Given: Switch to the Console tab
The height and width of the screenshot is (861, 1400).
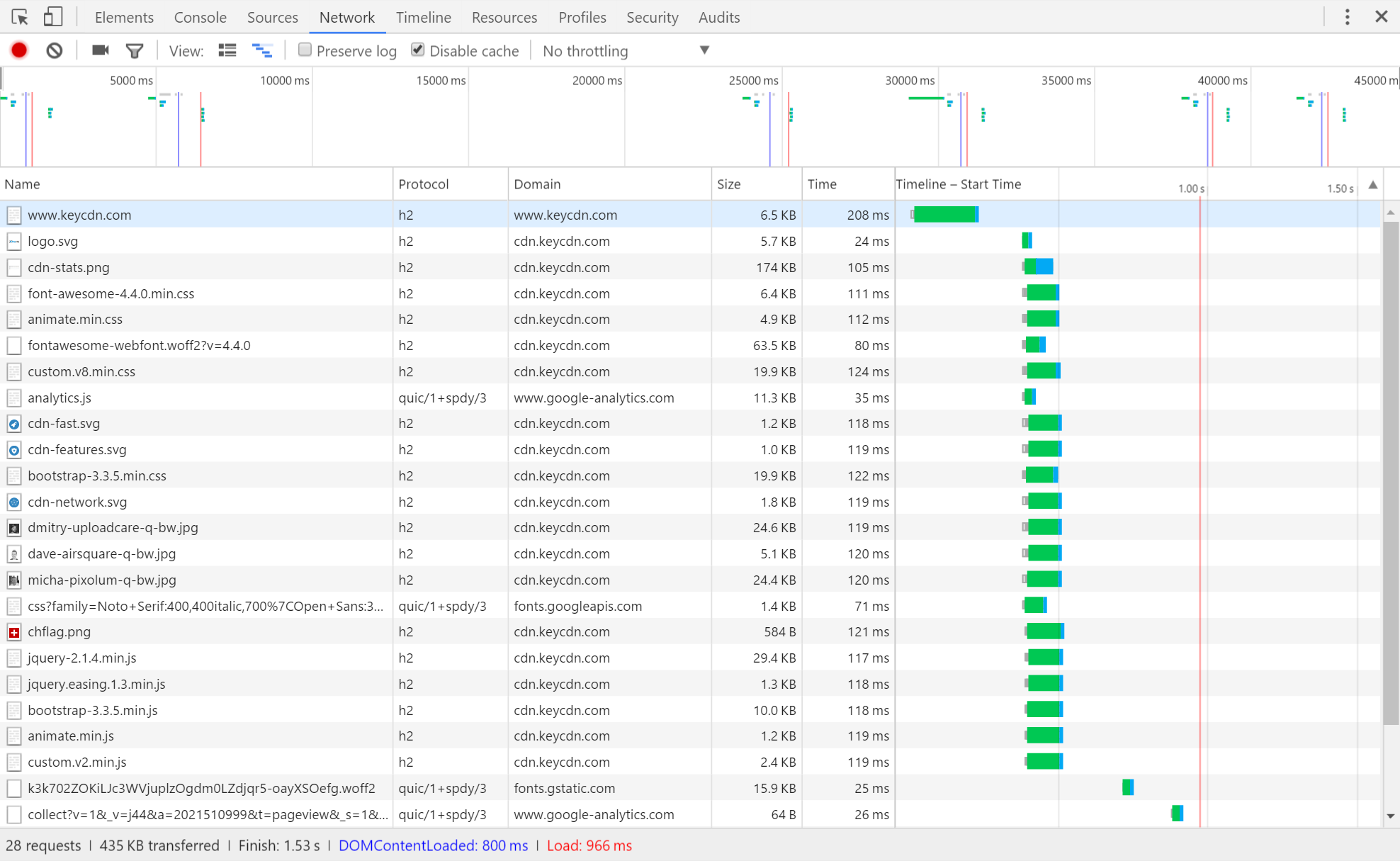Looking at the screenshot, I should point(201,17).
